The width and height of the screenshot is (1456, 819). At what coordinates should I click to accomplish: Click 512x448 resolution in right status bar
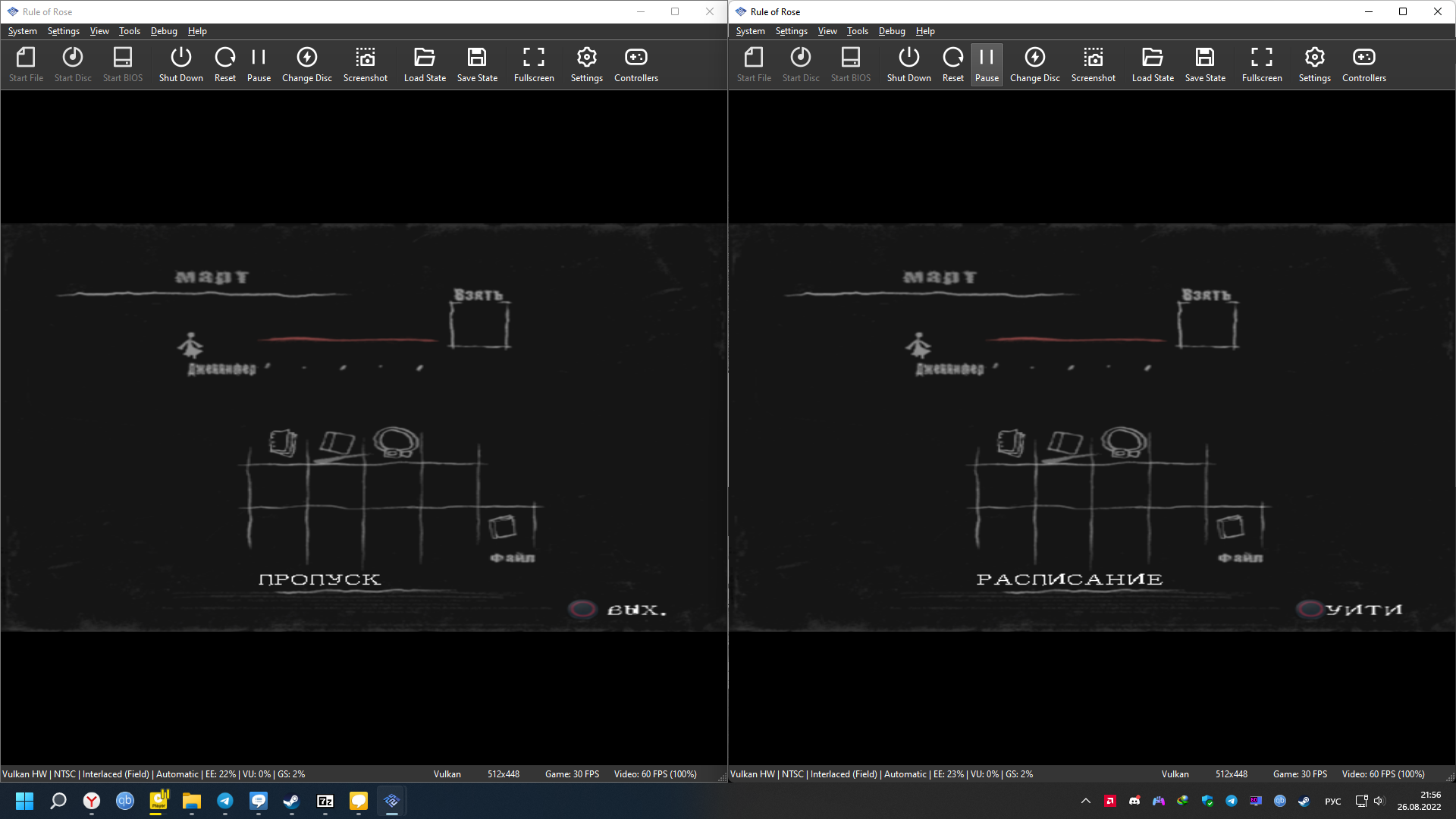coord(1232,774)
